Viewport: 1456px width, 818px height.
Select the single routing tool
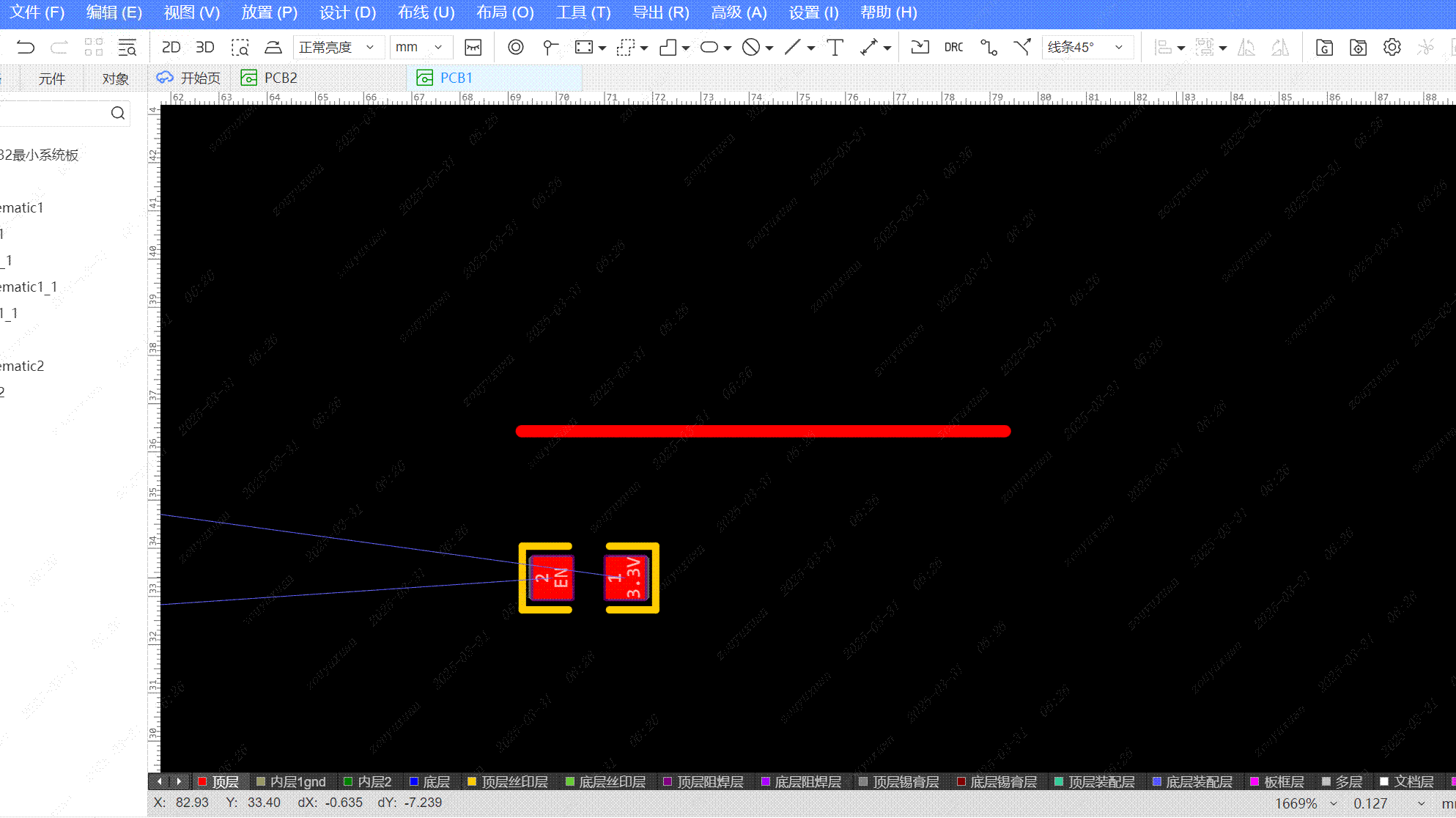click(988, 48)
